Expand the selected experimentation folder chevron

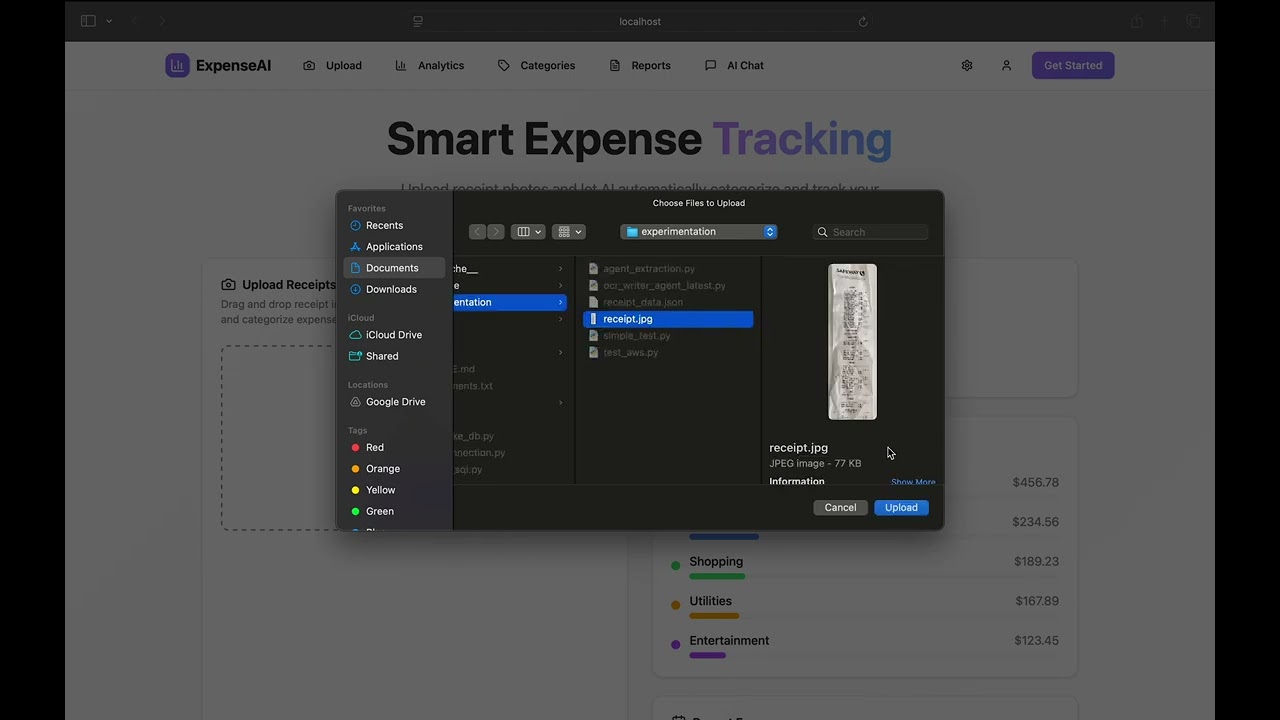[x=560, y=302]
